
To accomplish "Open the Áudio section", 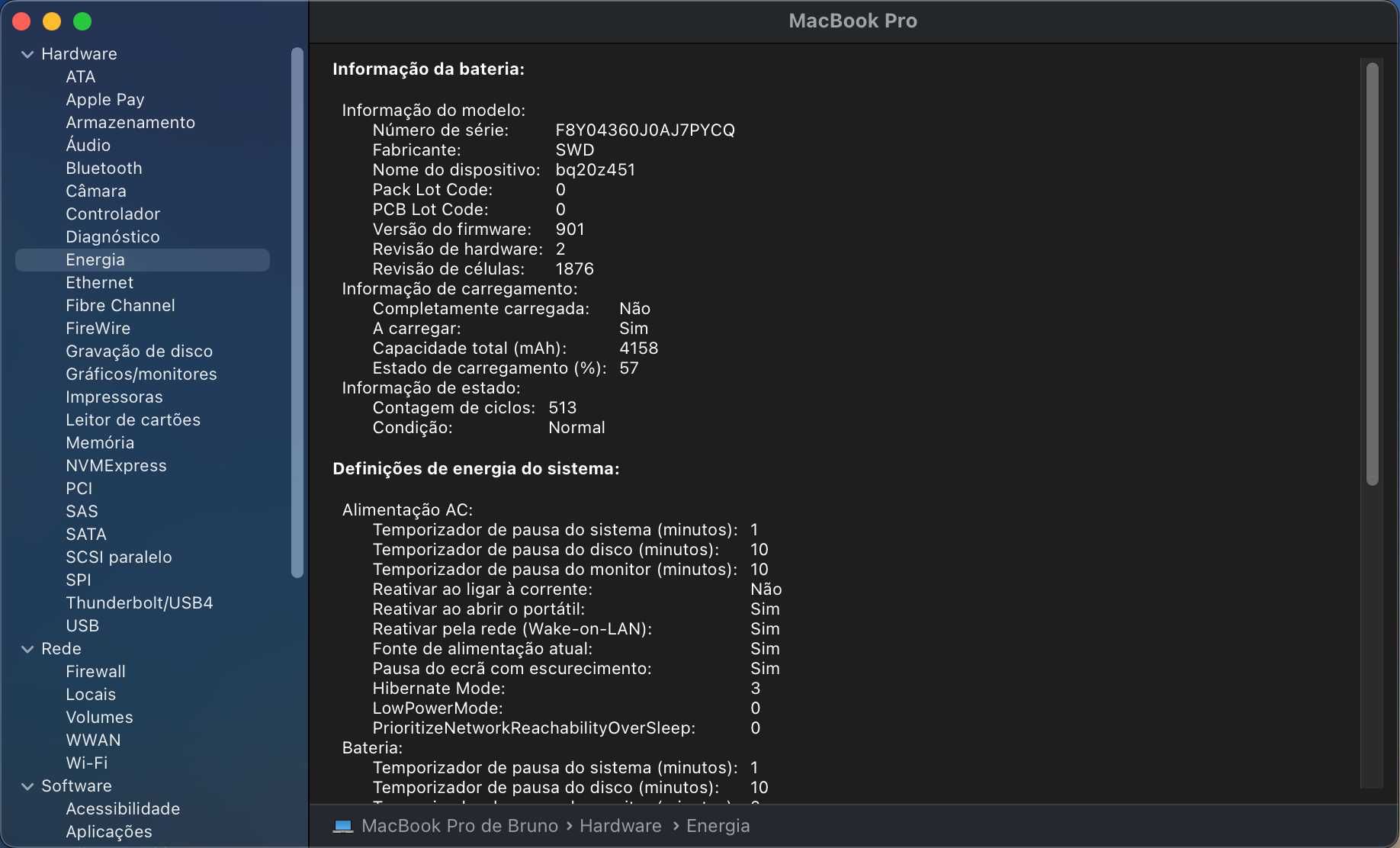I will pos(88,145).
